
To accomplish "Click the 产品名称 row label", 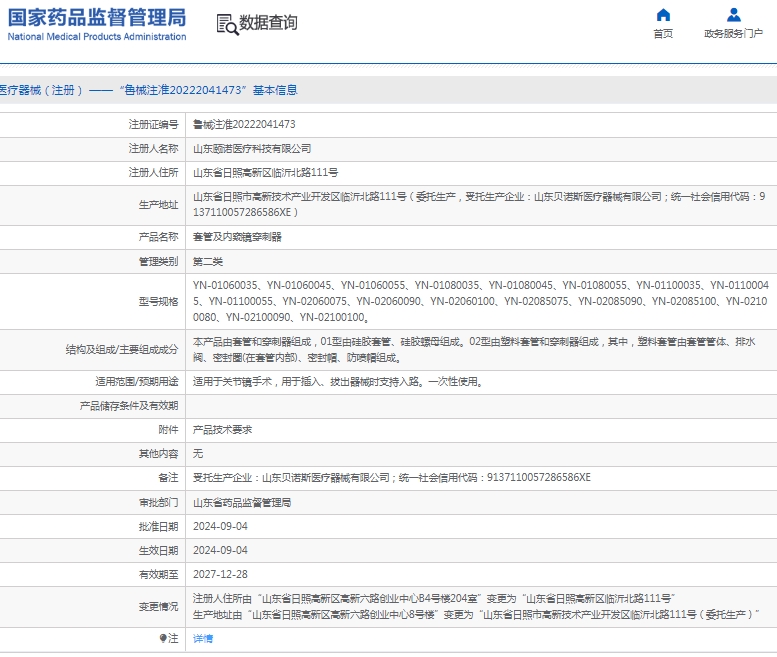I will tap(158, 237).
